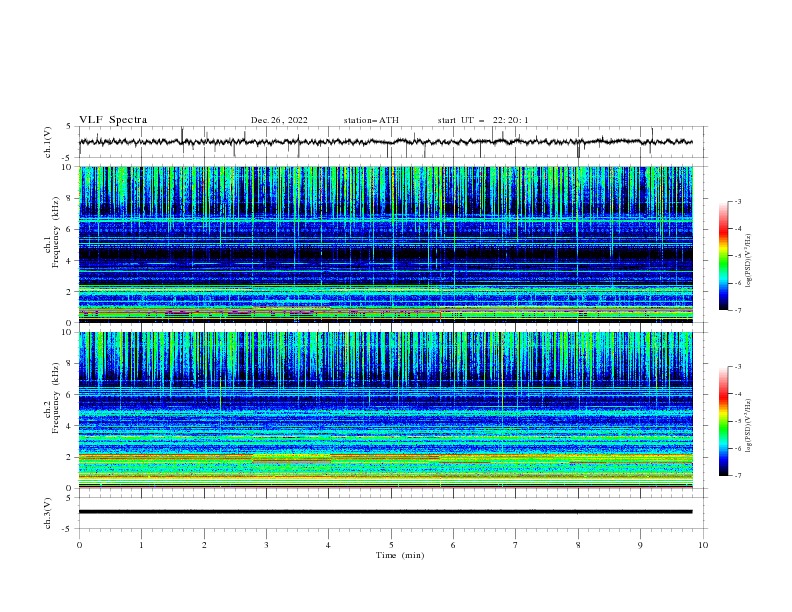The height and width of the screenshot is (612, 792).
Task: Click the log(PSD) label beside ch.2 colorbar
Action: (x=749, y=426)
